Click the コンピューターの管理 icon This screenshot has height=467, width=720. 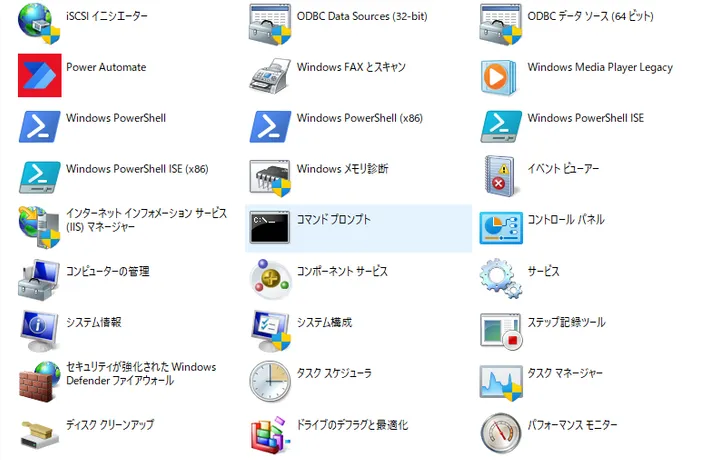(39, 280)
